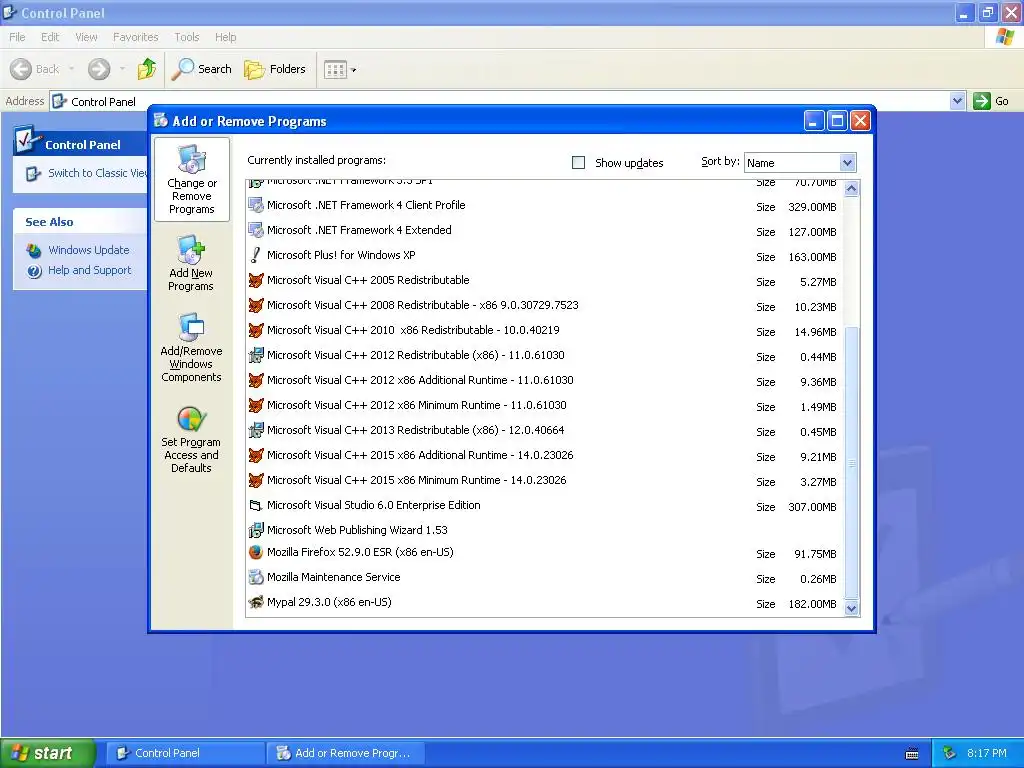Select the 163.00MB size entry
The height and width of the screenshot is (768, 1024).
tap(812, 257)
